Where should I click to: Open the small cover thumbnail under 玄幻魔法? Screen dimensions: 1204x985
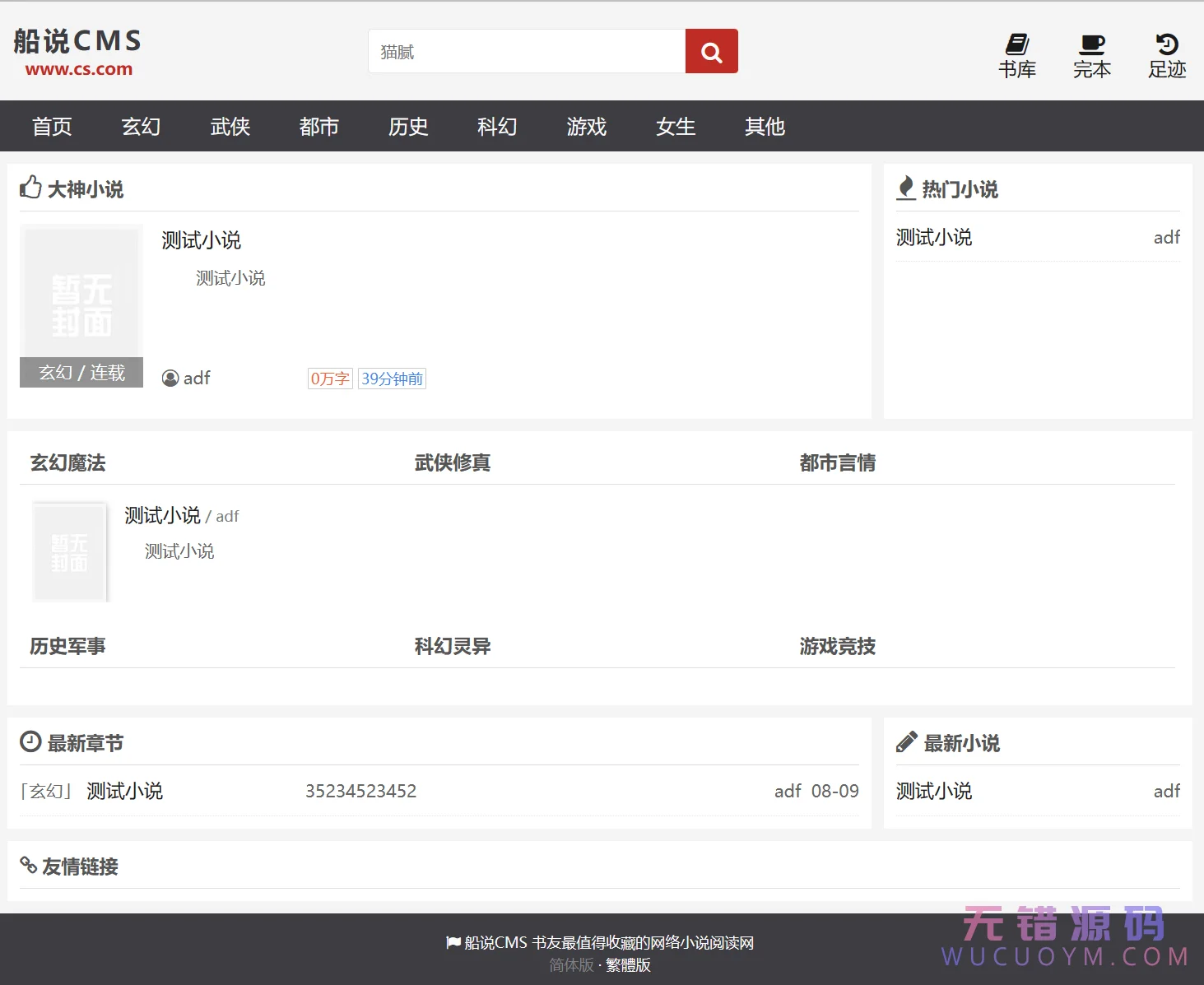point(70,552)
